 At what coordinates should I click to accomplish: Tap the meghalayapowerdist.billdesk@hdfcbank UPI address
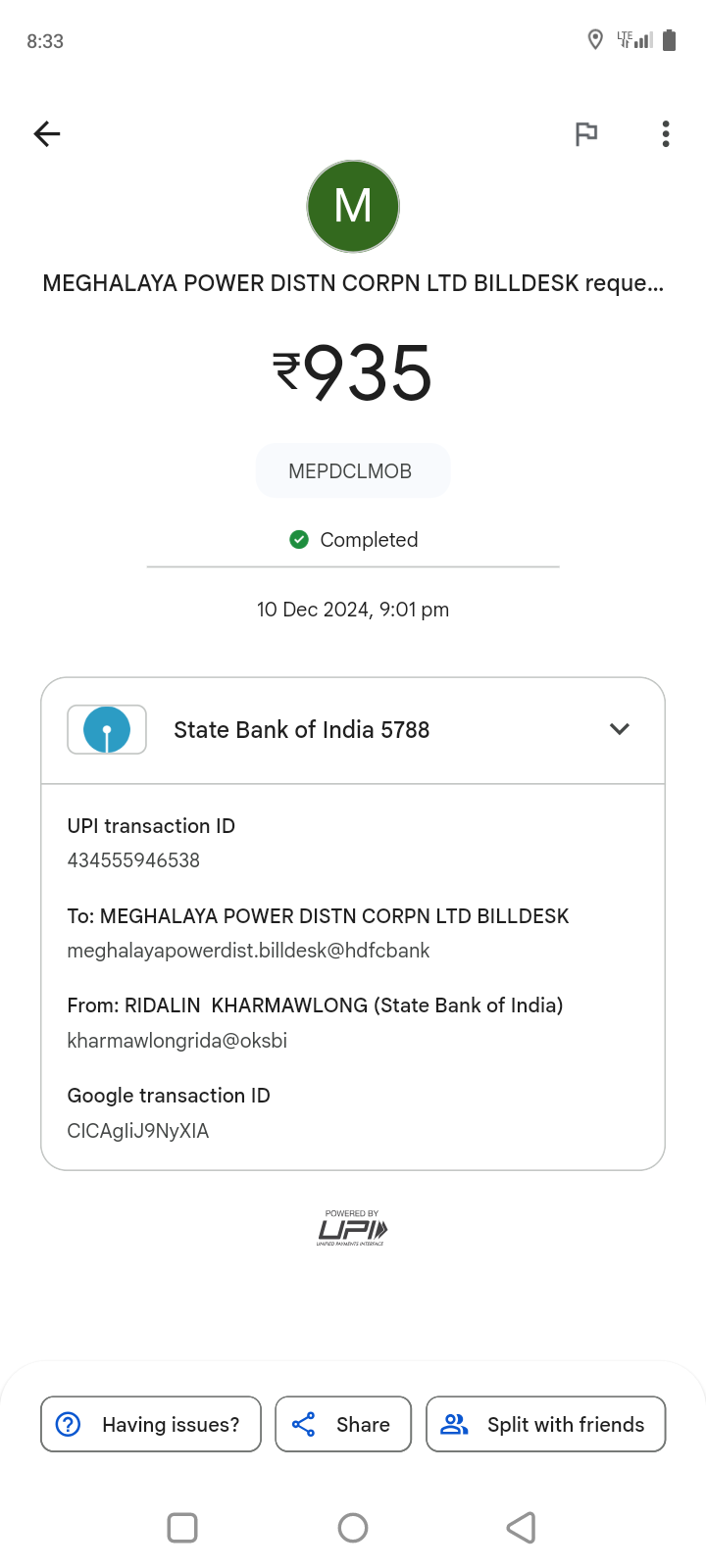[x=248, y=951]
